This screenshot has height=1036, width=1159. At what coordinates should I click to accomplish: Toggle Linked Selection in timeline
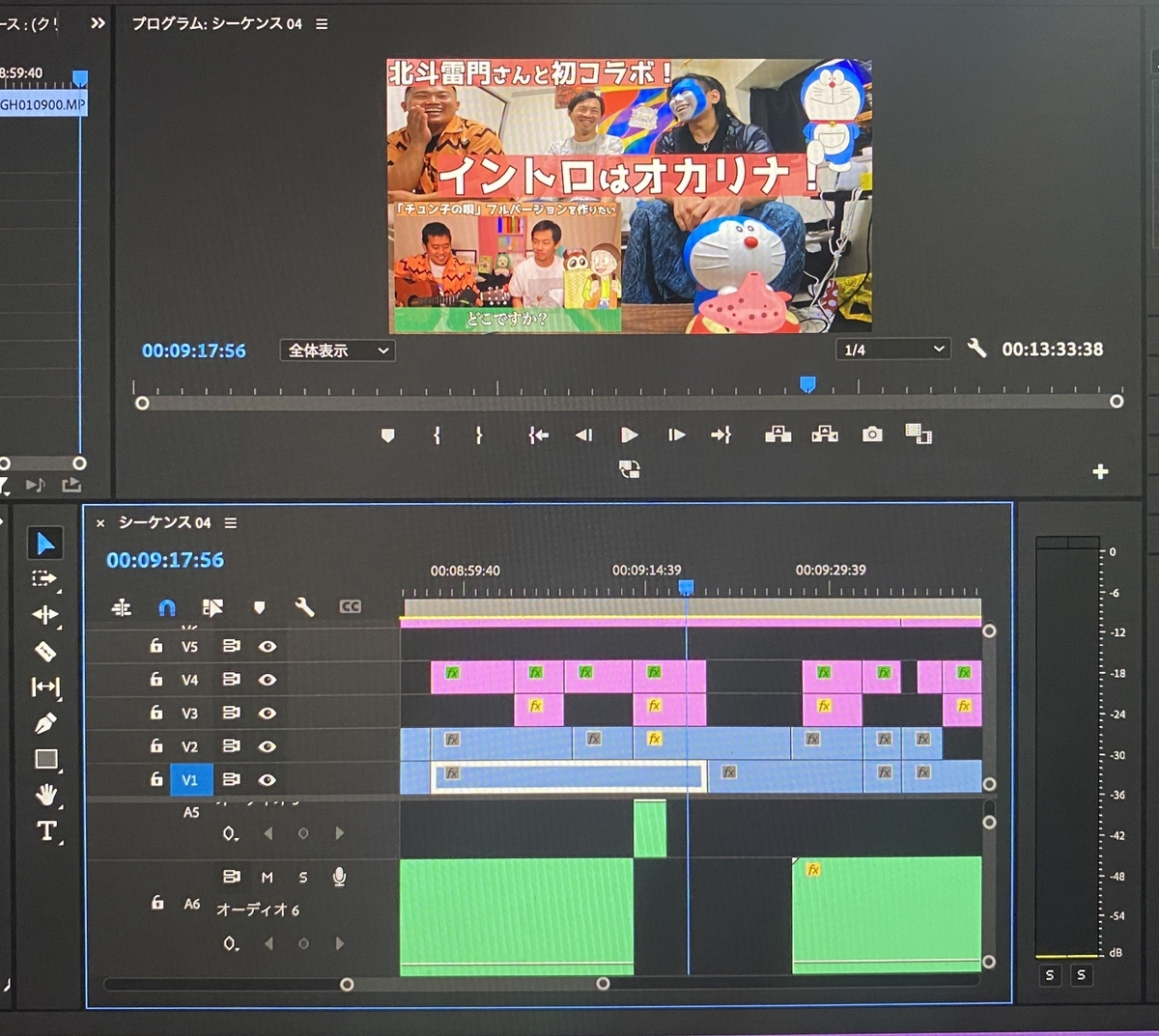pyautogui.click(x=212, y=607)
